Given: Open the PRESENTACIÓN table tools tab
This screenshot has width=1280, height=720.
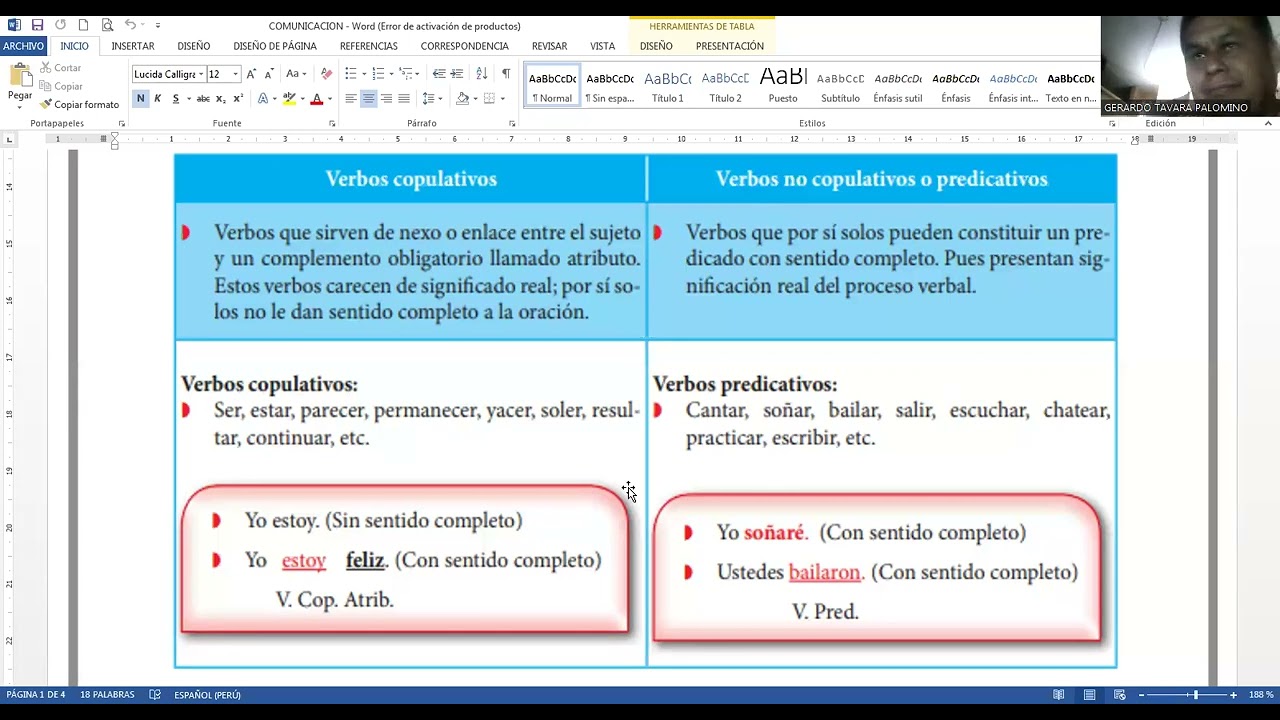Looking at the screenshot, I should click(x=730, y=46).
